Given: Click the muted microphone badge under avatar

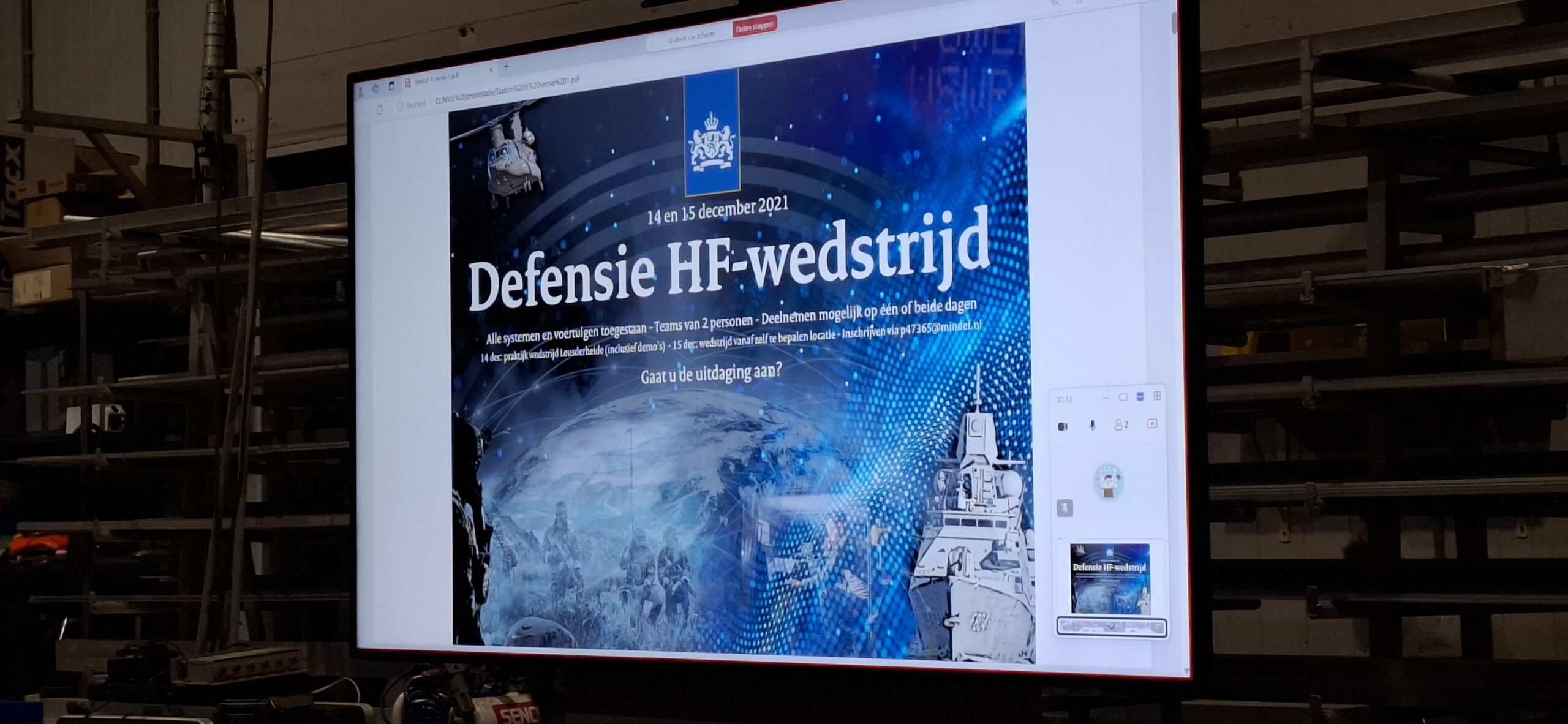Looking at the screenshot, I should 1065,508.
